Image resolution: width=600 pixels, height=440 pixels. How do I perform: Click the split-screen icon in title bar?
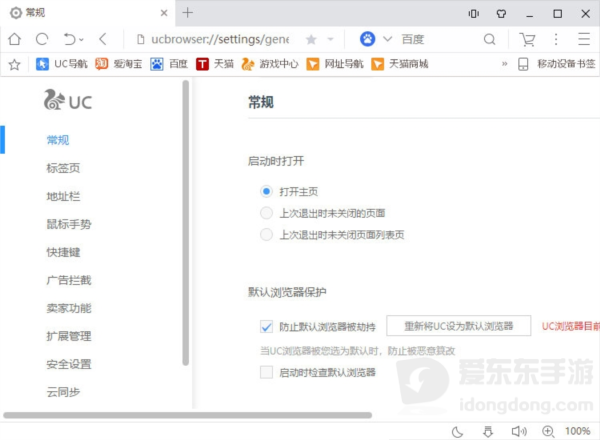pos(474,14)
